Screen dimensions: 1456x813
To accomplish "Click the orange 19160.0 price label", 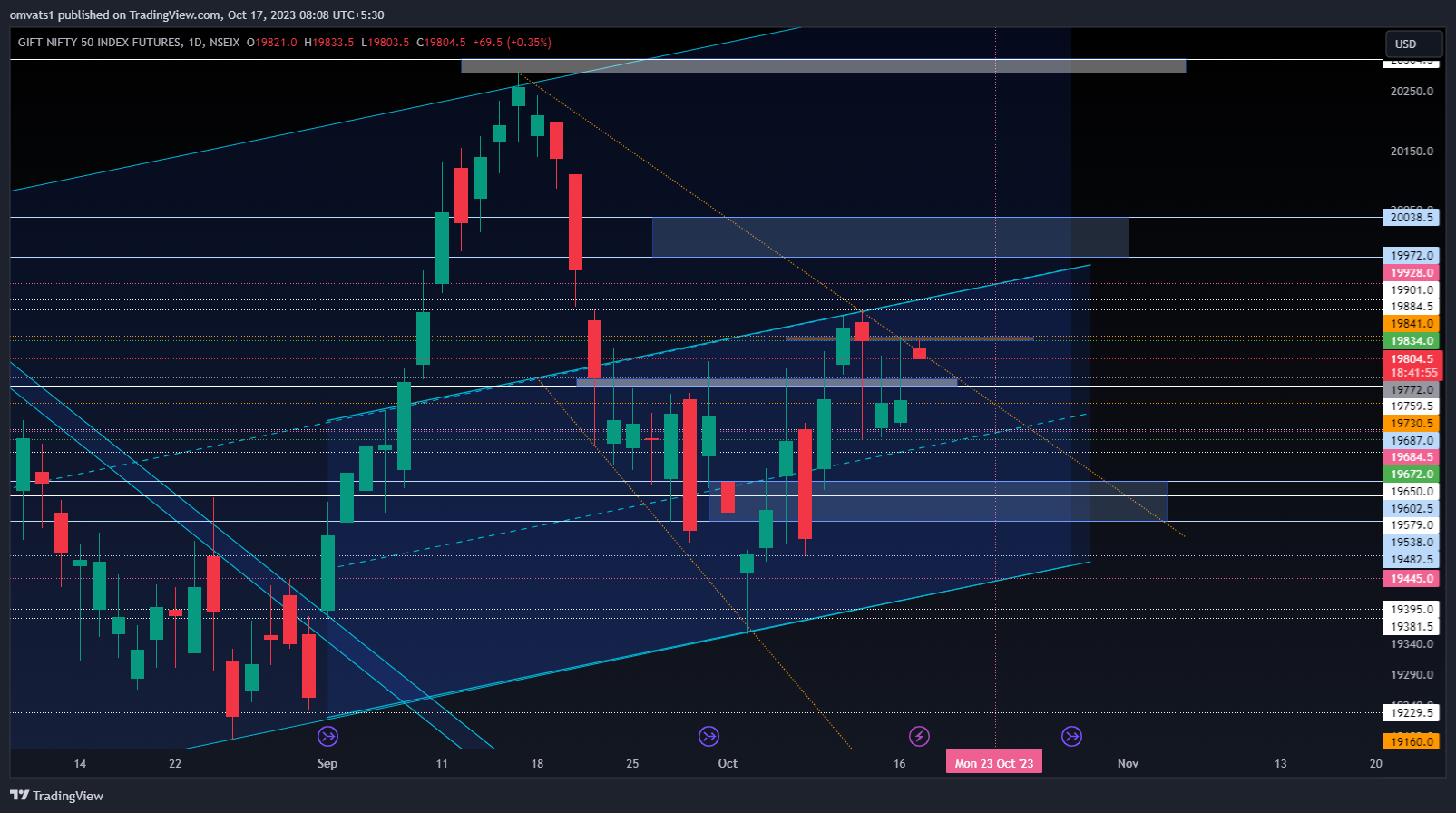I will pos(1412,742).
